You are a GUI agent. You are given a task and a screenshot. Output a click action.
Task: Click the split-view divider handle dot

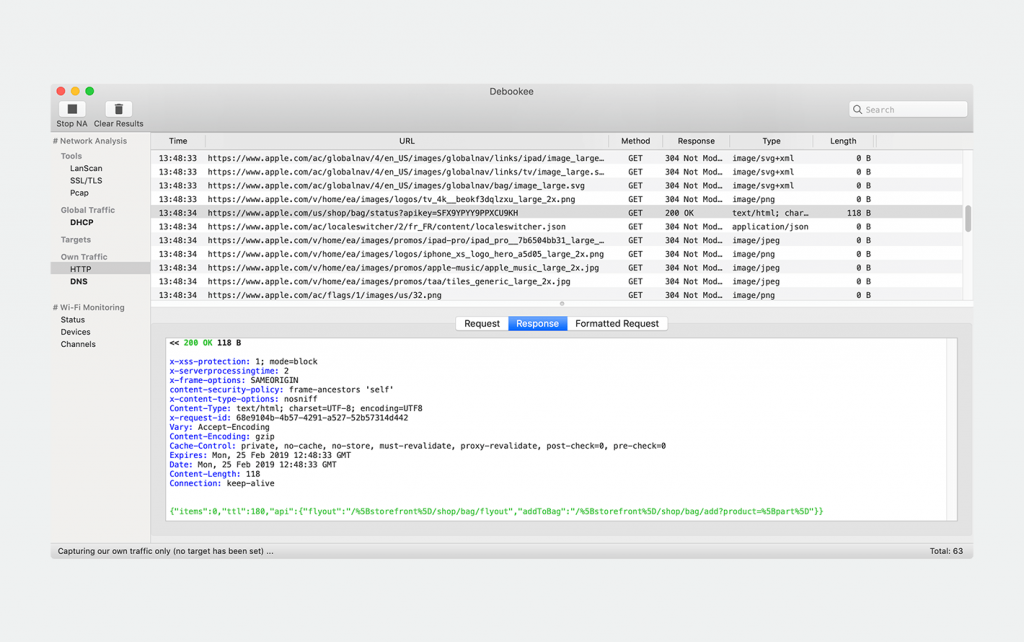(x=562, y=304)
